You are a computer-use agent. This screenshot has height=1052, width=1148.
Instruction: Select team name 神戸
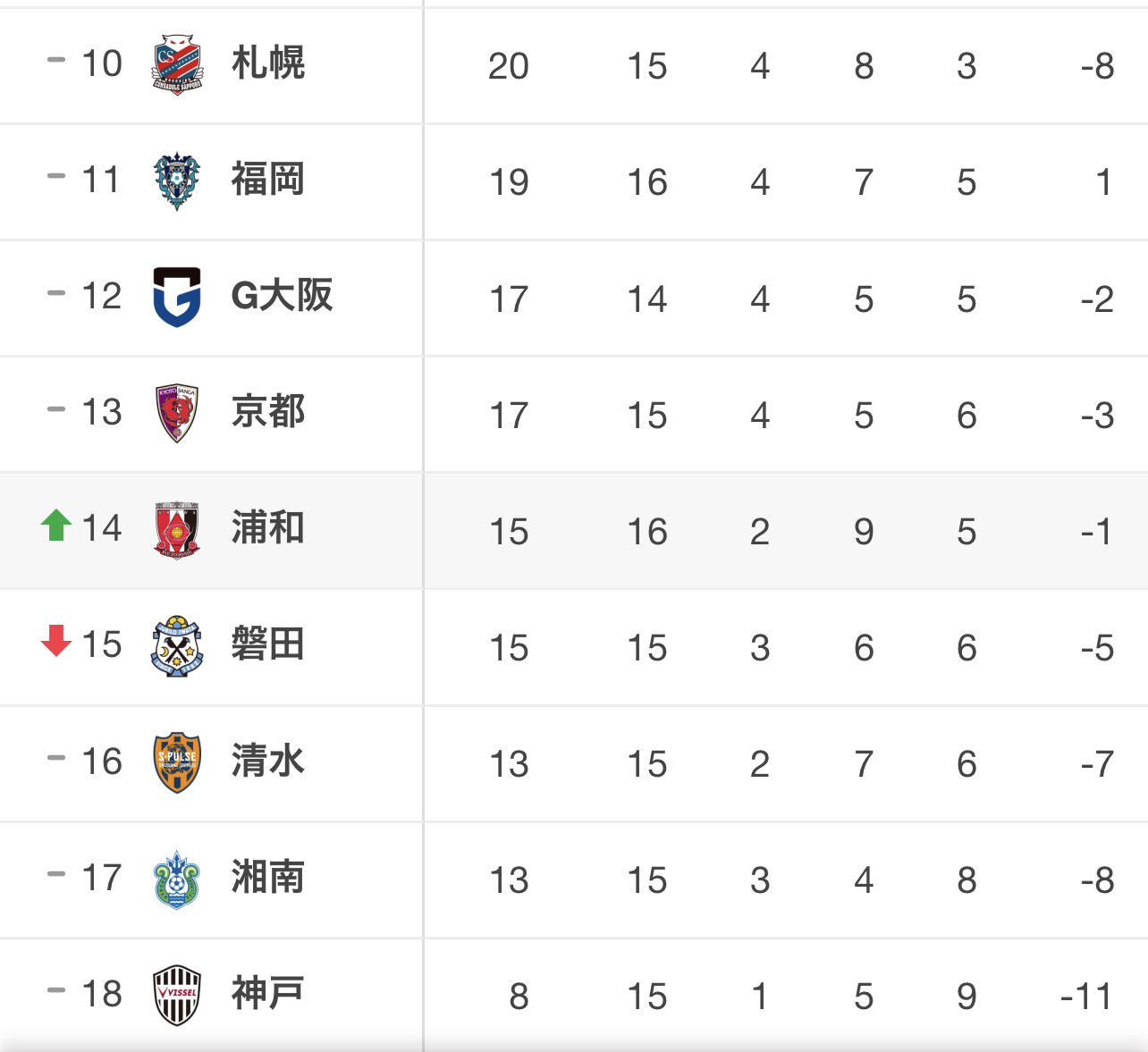click(268, 994)
